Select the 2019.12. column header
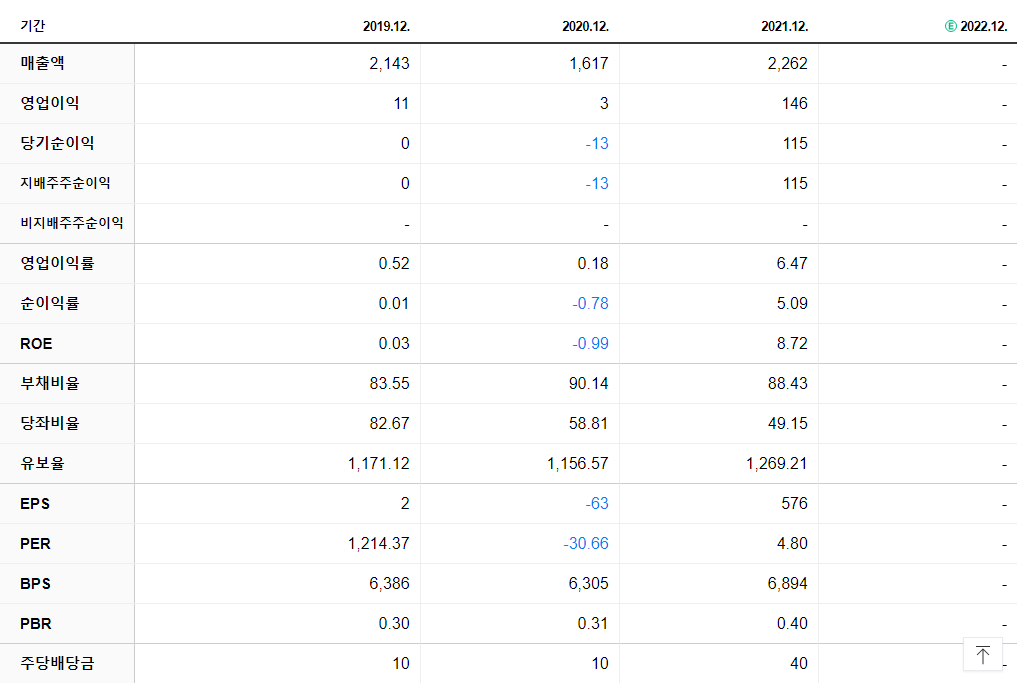The height and width of the screenshot is (683, 1017). [x=386, y=26]
